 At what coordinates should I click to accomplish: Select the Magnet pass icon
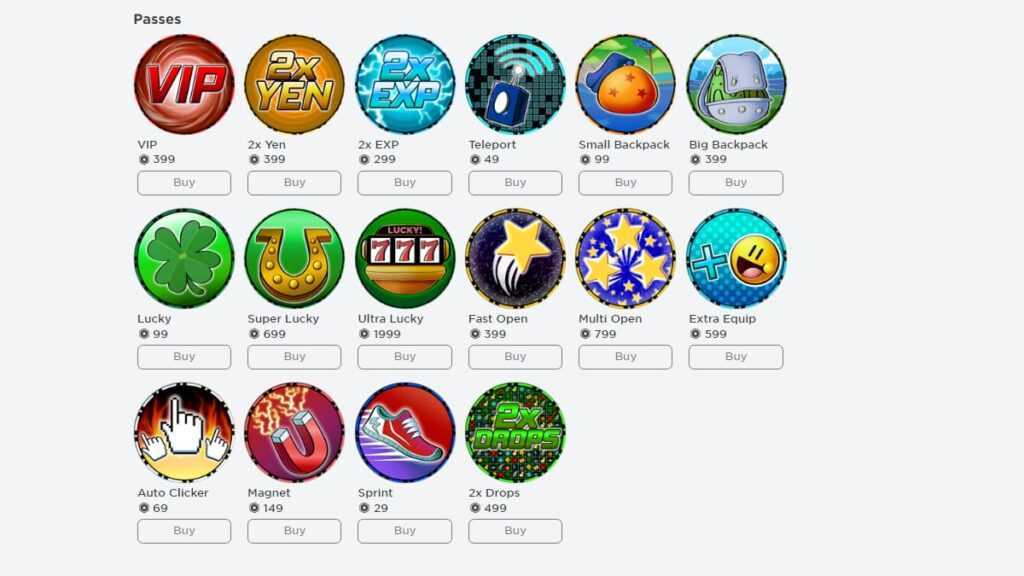[295, 432]
